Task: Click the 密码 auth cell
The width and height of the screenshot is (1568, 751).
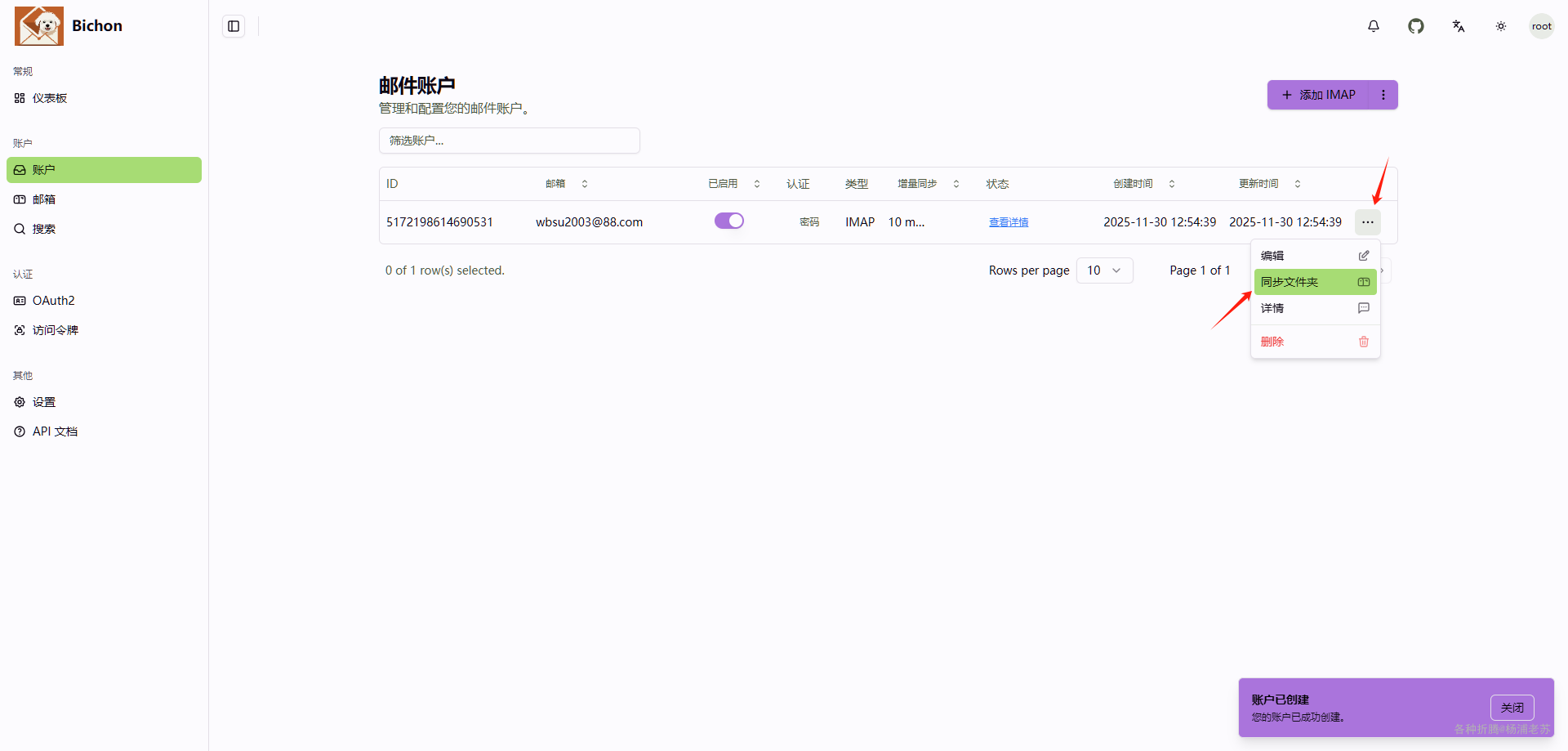Action: [809, 222]
